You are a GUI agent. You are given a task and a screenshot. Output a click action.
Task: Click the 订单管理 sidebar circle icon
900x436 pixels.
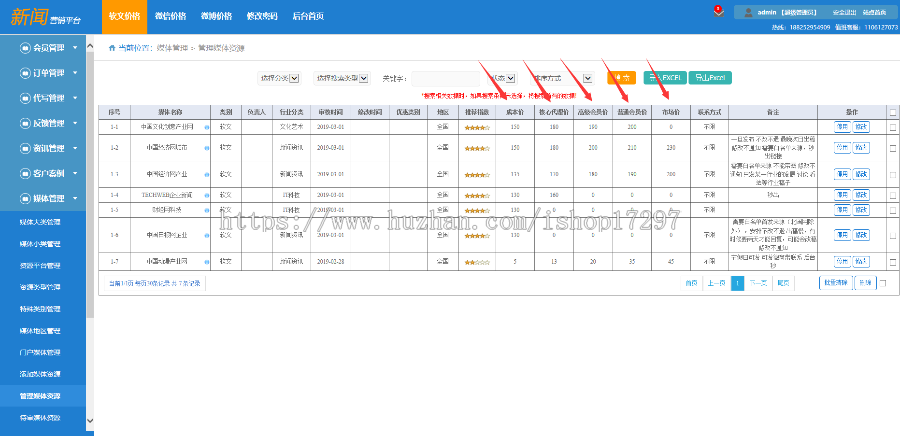pyautogui.click(x=25, y=73)
